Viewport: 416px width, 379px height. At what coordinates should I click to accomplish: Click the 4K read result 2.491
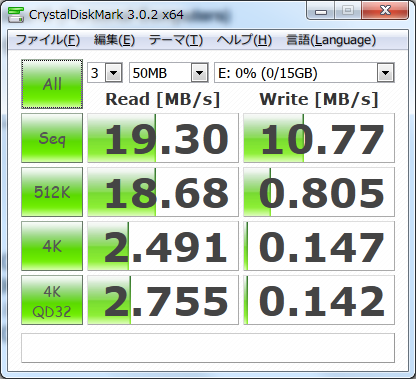(163, 246)
